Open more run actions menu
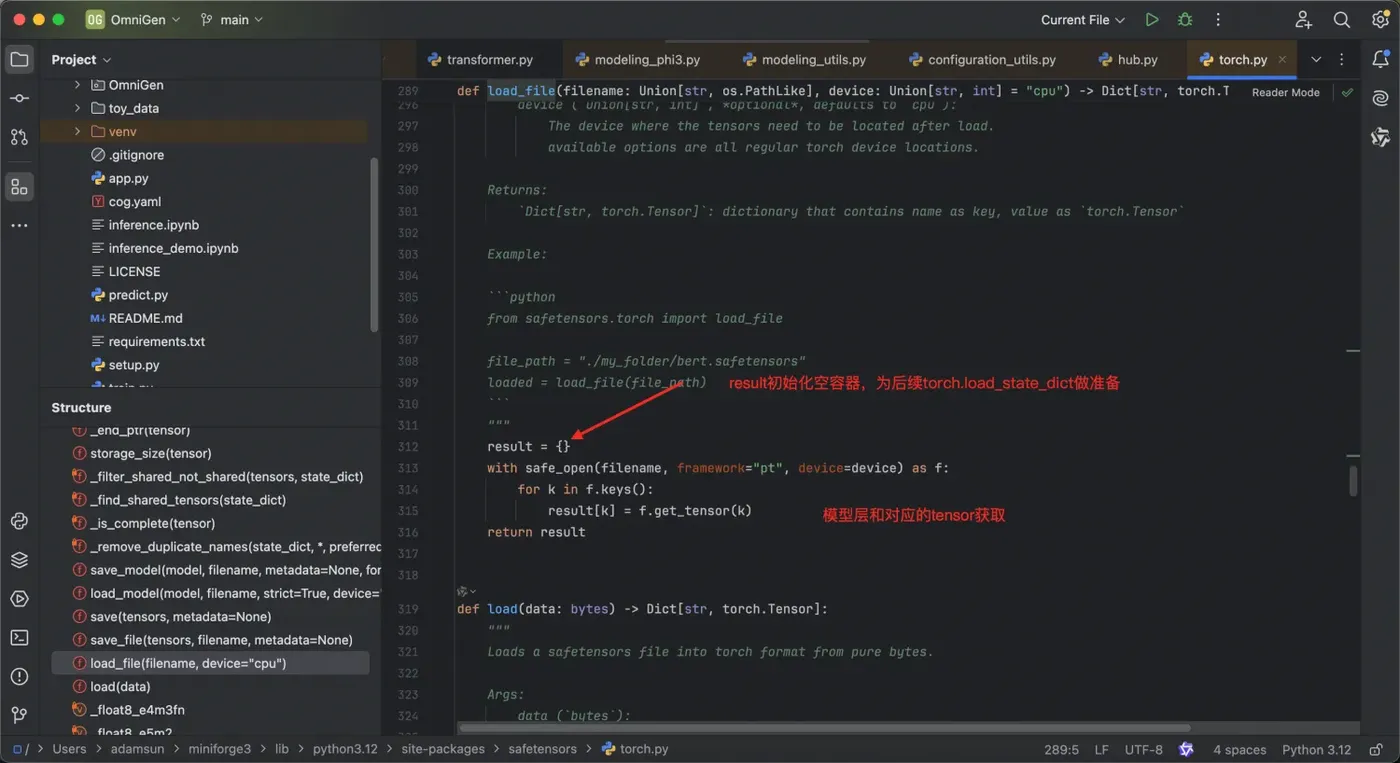The height and width of the screenshot is (763, 1400). [x=1218, y=20]
